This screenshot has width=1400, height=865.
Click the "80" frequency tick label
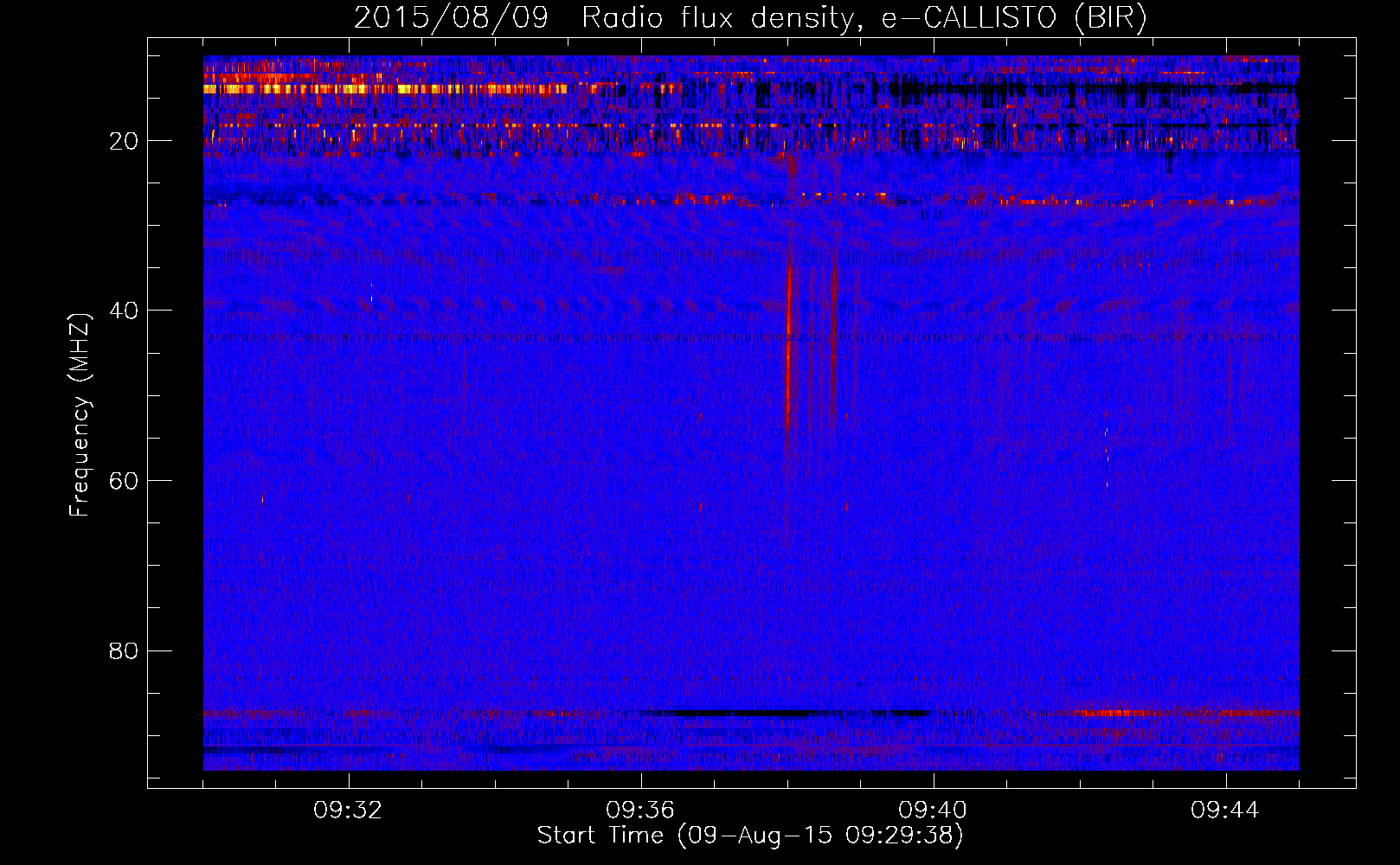point(125,650)
